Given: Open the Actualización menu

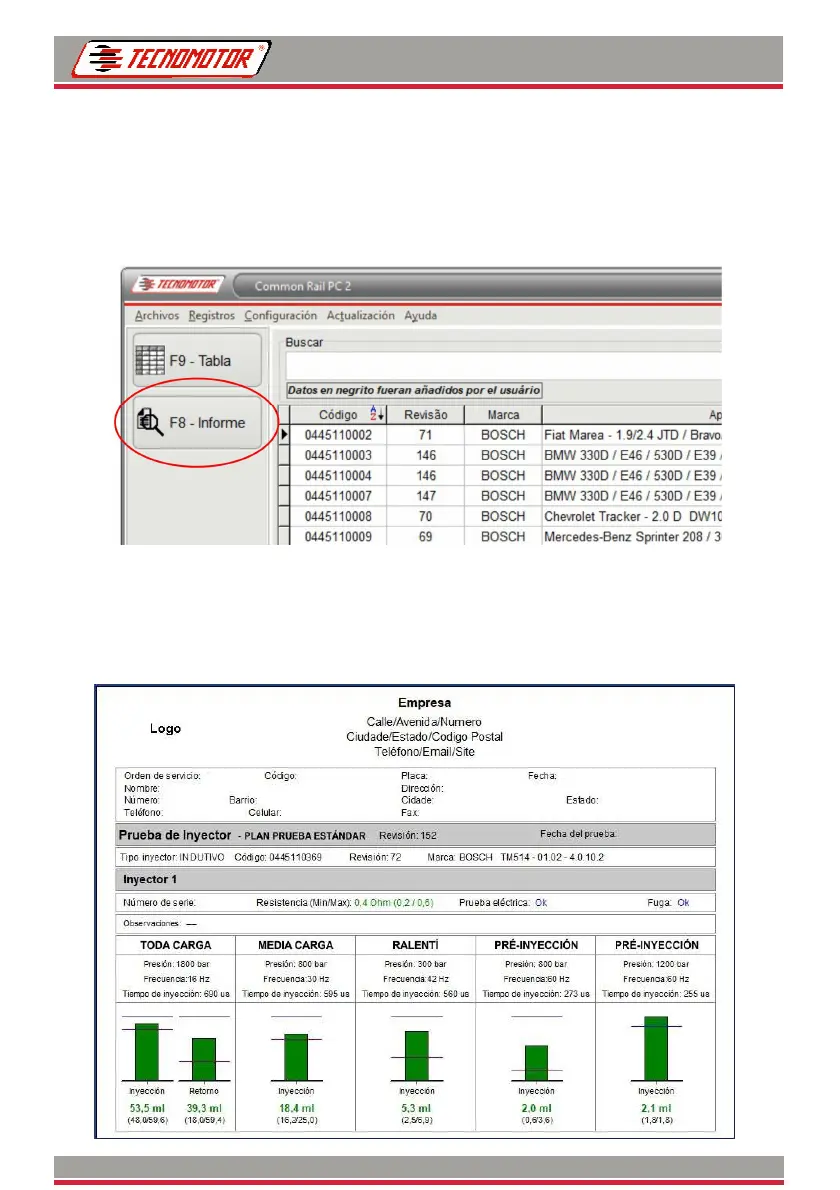Looking at the screenshot, I should pos(360,316).
